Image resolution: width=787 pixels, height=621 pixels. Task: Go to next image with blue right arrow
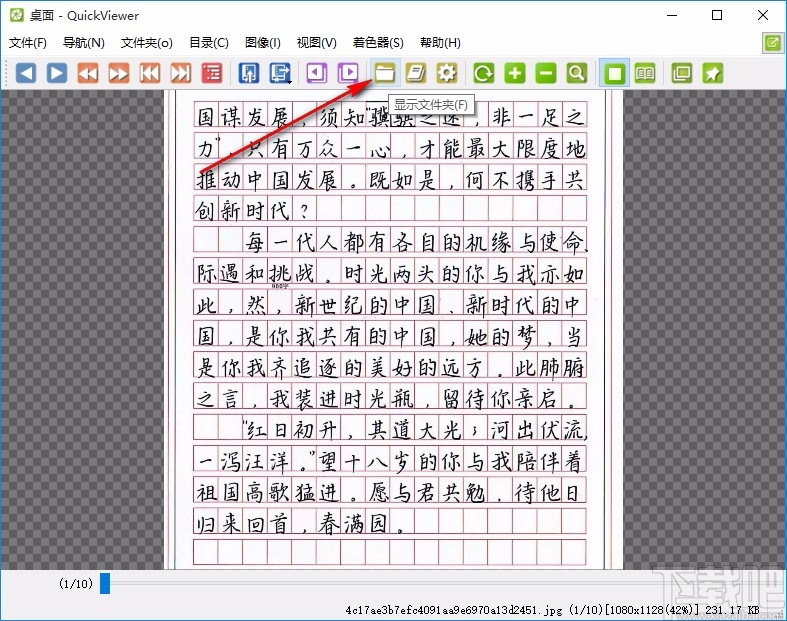[57, 73]
